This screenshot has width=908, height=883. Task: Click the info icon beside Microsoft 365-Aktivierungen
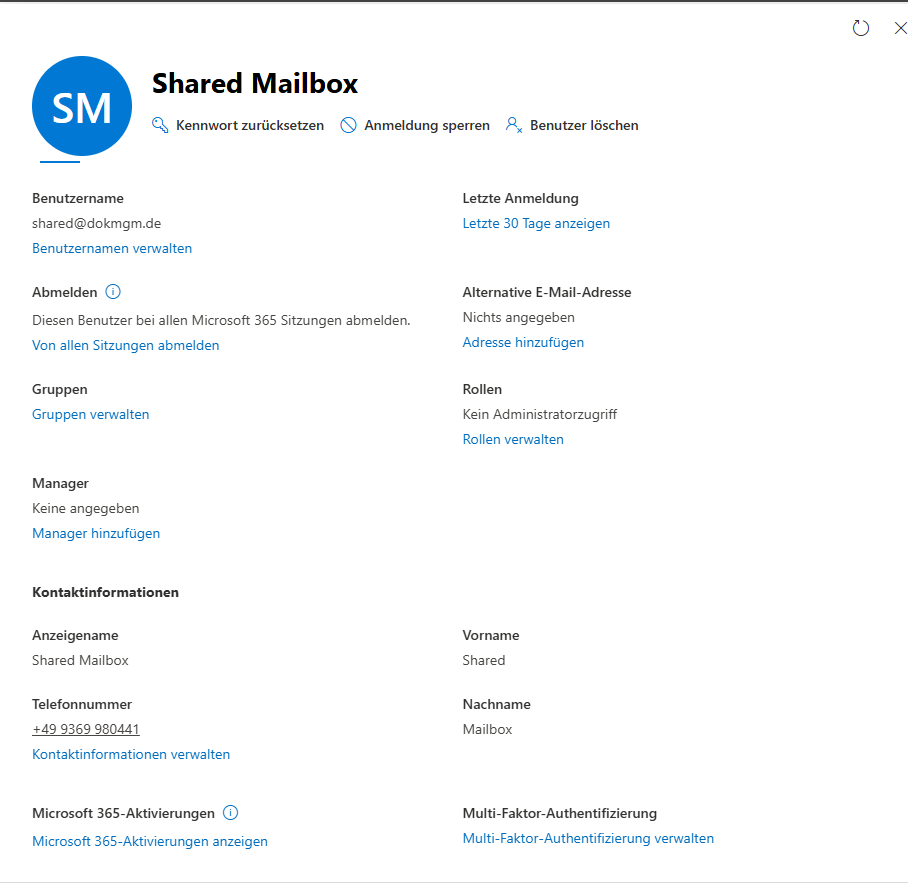pos(231,813)
